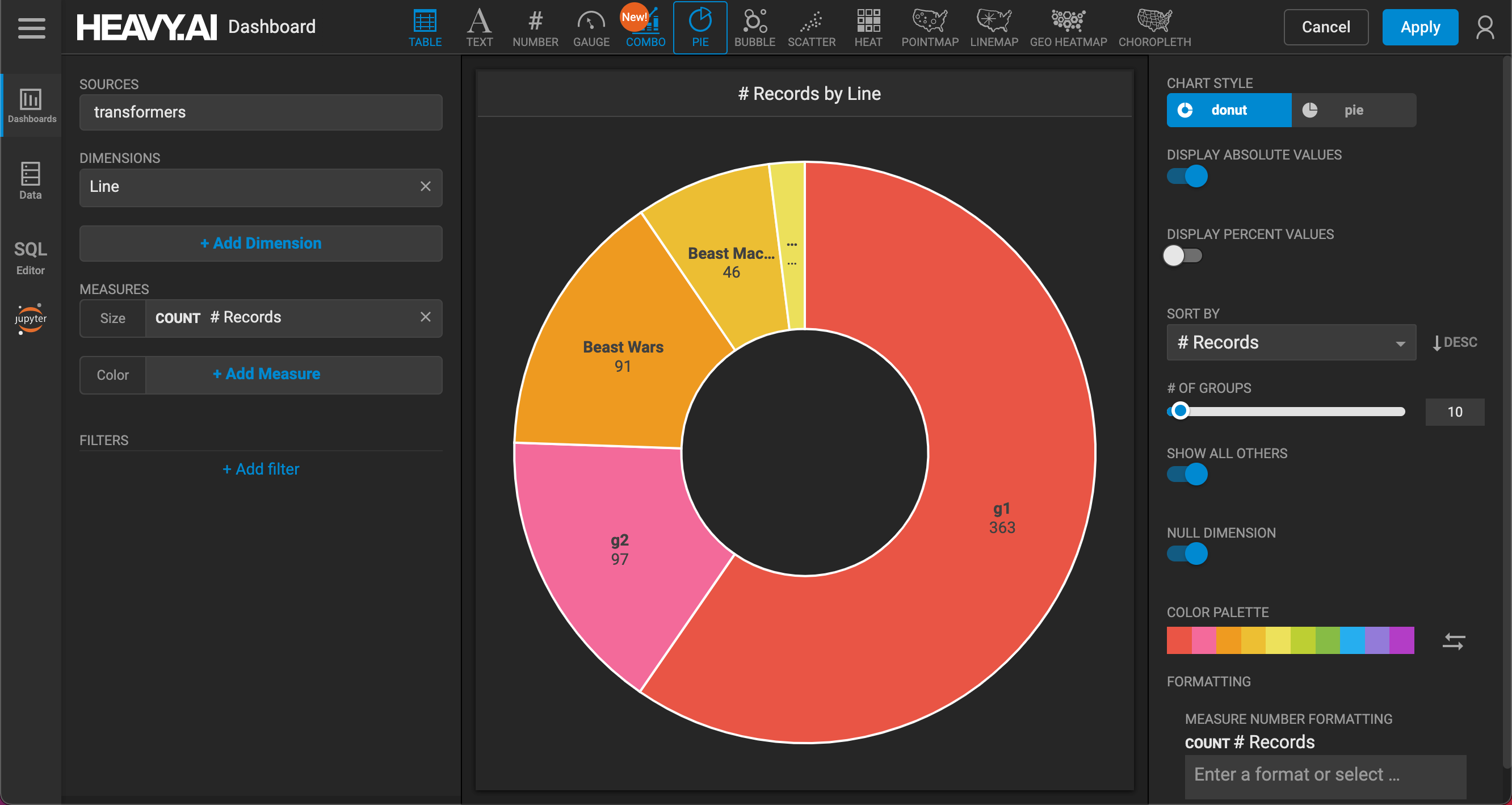Turn off Show All Others
This screenshot has width=1512, height=805.
pos(1187,474)
